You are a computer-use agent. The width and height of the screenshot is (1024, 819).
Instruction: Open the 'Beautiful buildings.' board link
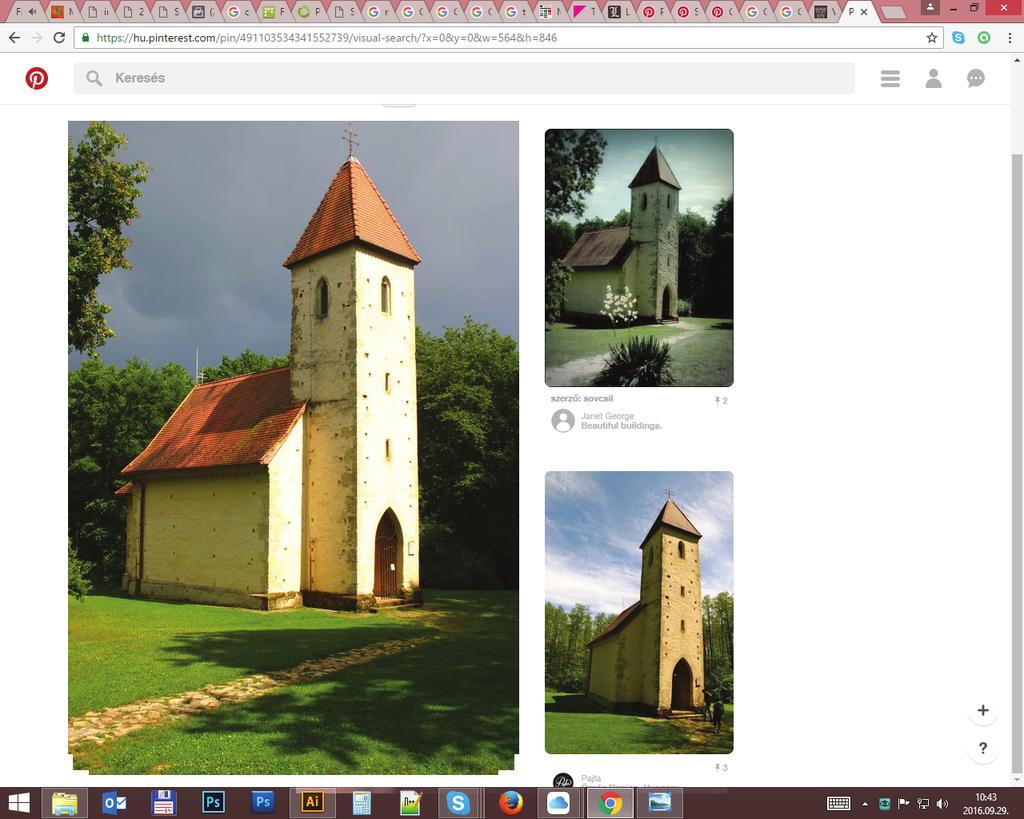click(621, 426)
